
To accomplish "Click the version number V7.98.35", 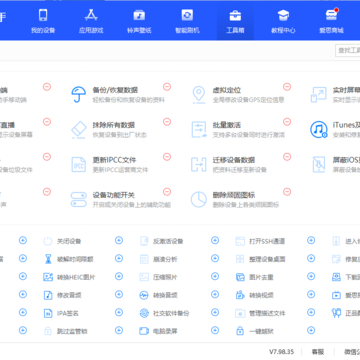I will pos(281,352).
